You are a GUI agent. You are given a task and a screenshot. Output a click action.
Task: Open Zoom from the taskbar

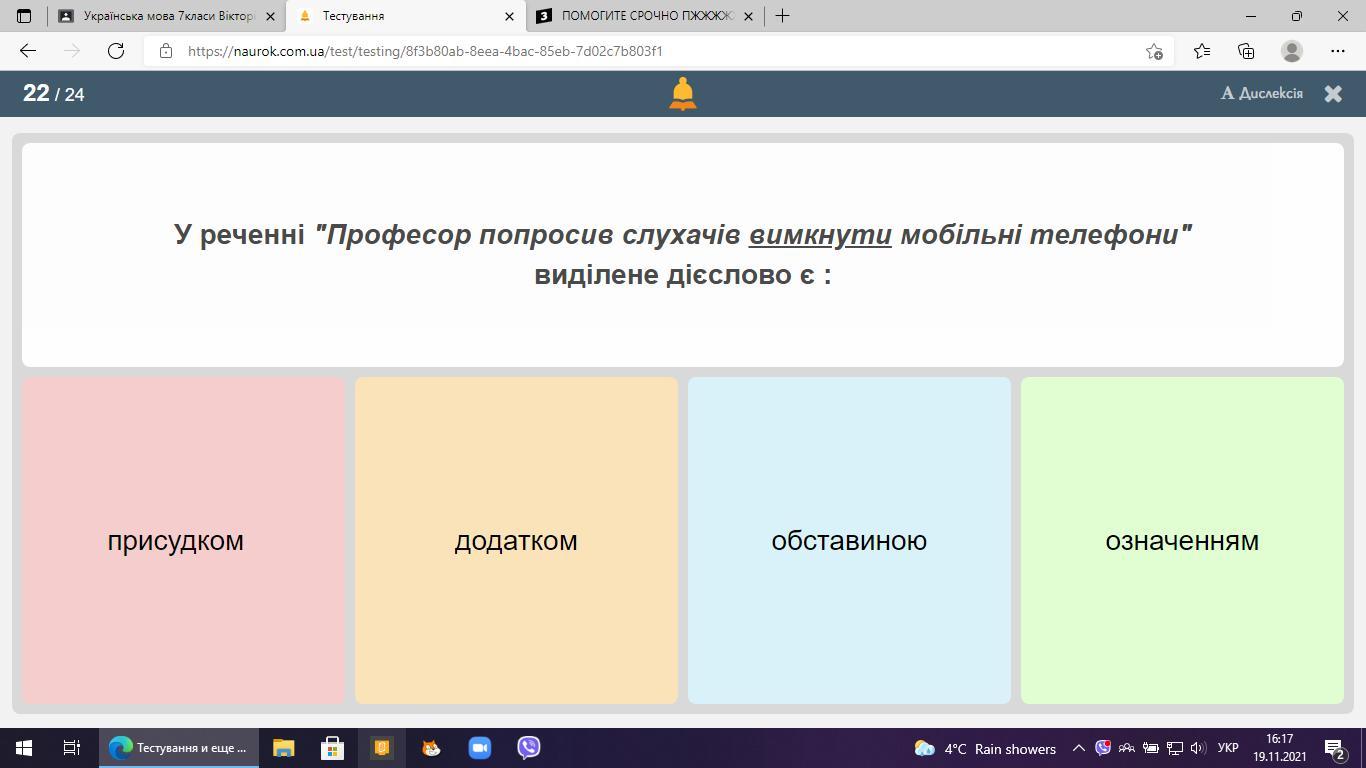[x=480, y=748]
